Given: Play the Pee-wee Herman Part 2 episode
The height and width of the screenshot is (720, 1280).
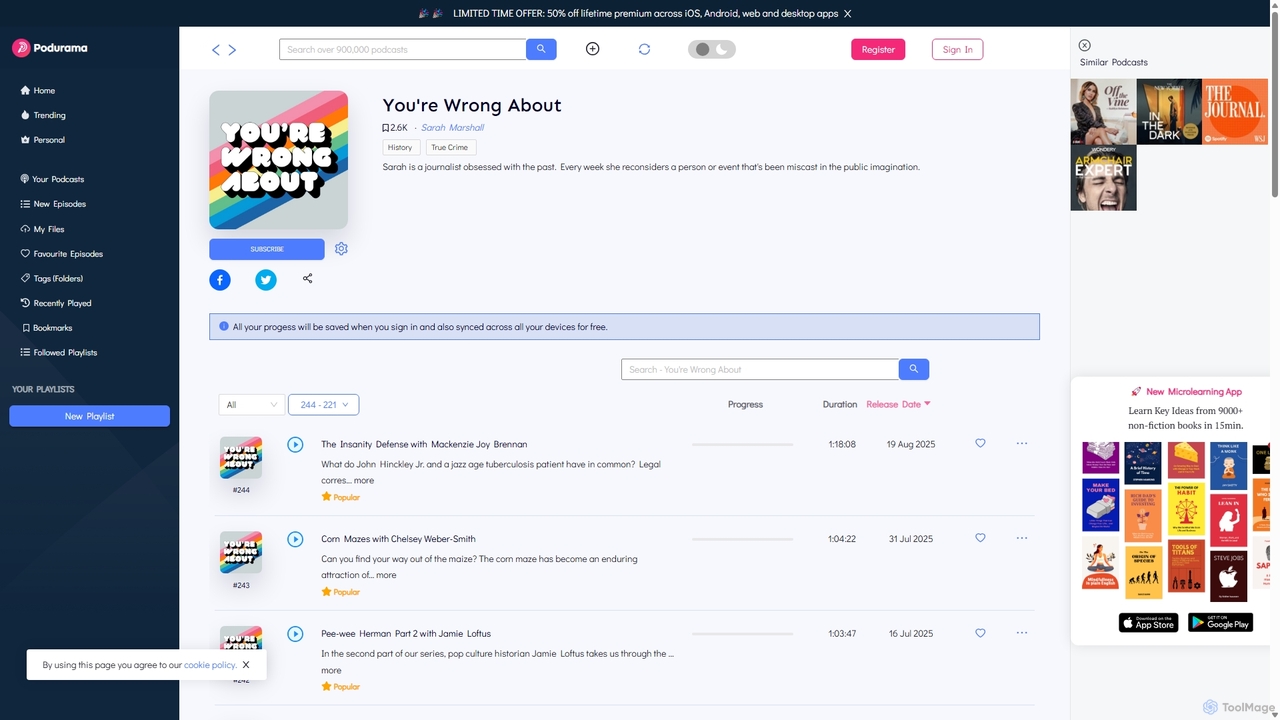Looking at the screenshot, I should pos(295,634).
